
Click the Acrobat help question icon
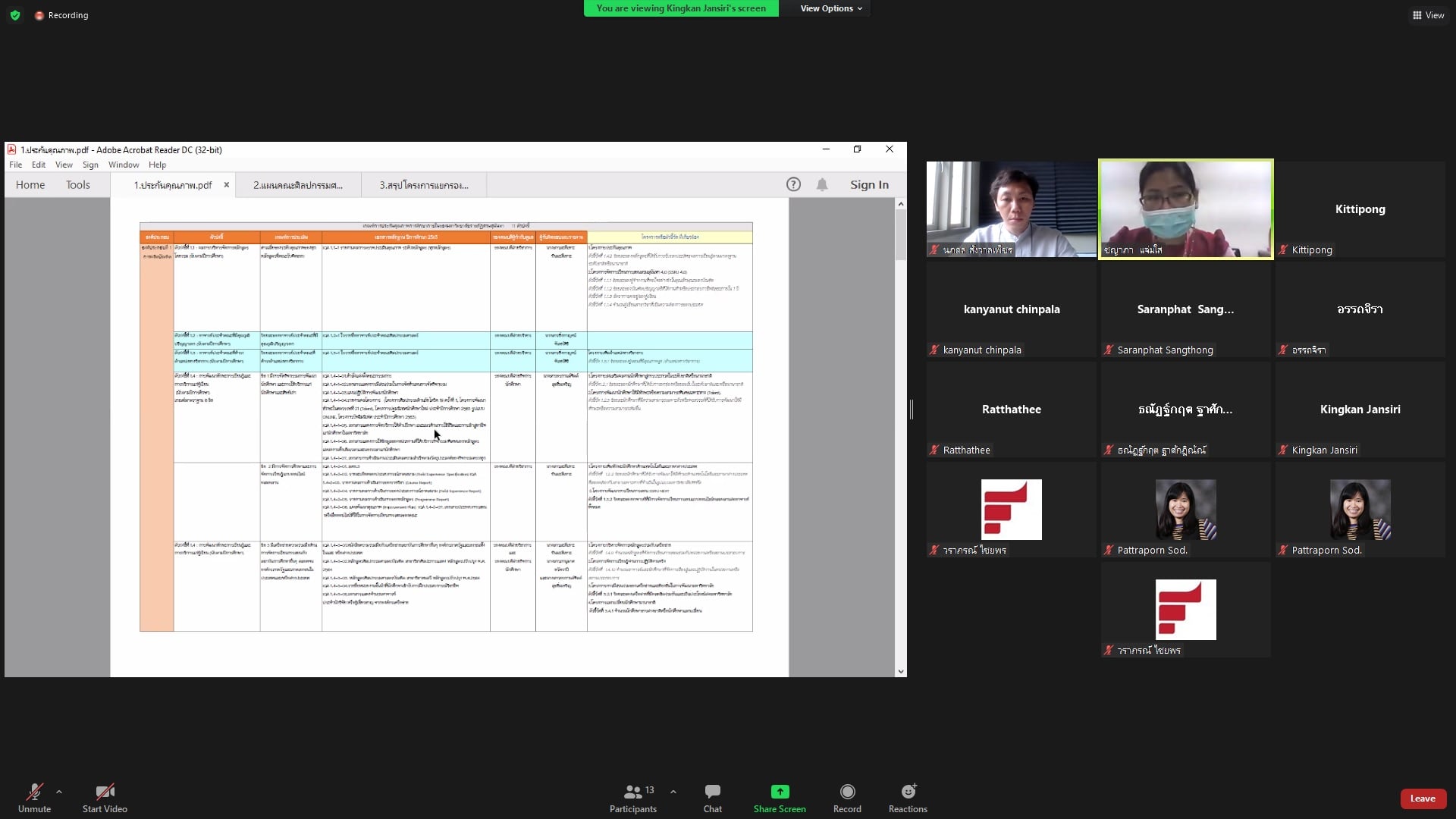(793, 184)
